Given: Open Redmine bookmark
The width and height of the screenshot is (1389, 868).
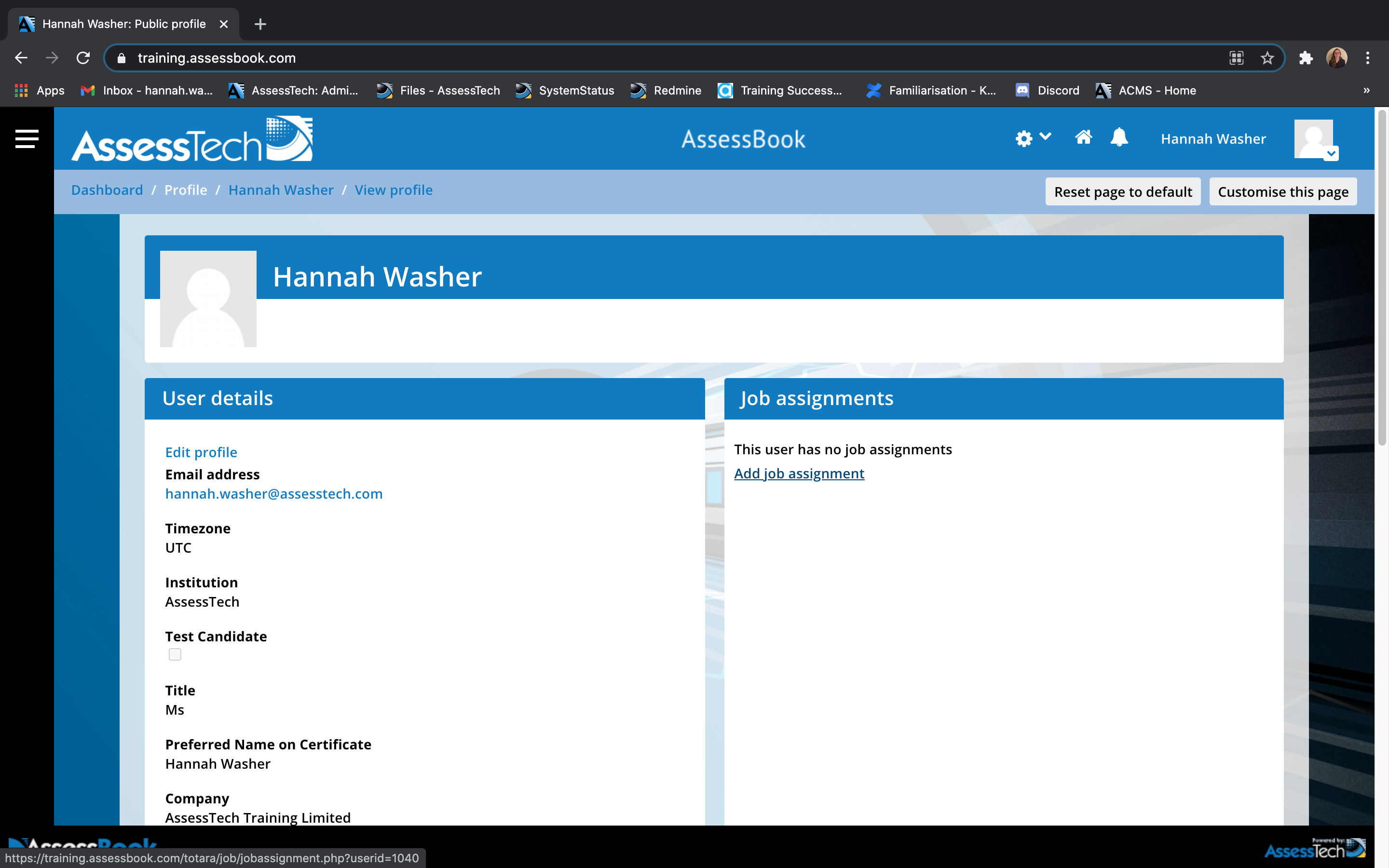Looking at the screenshot, I should 666,90.
